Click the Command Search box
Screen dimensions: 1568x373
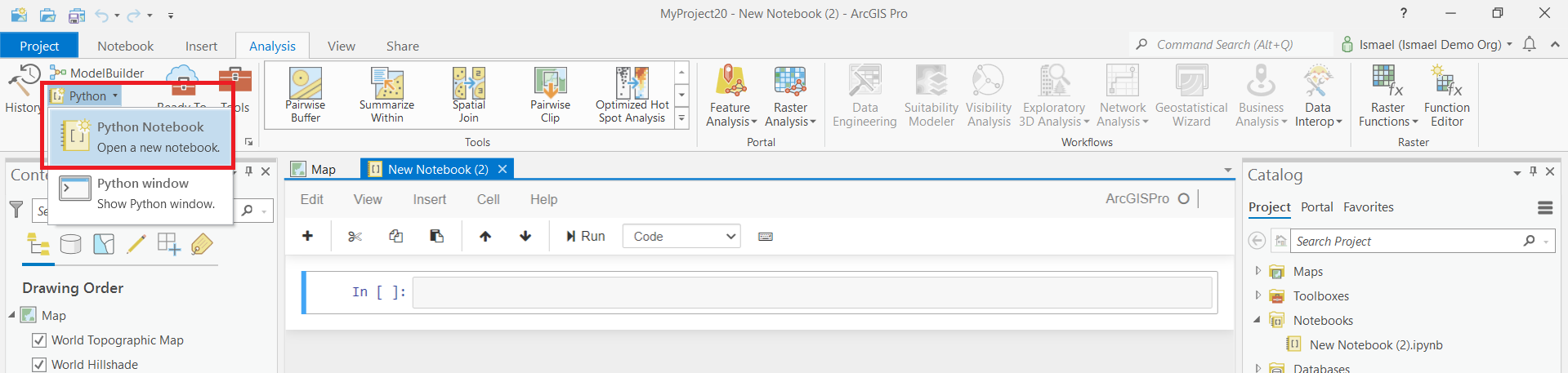[1231, 44]
